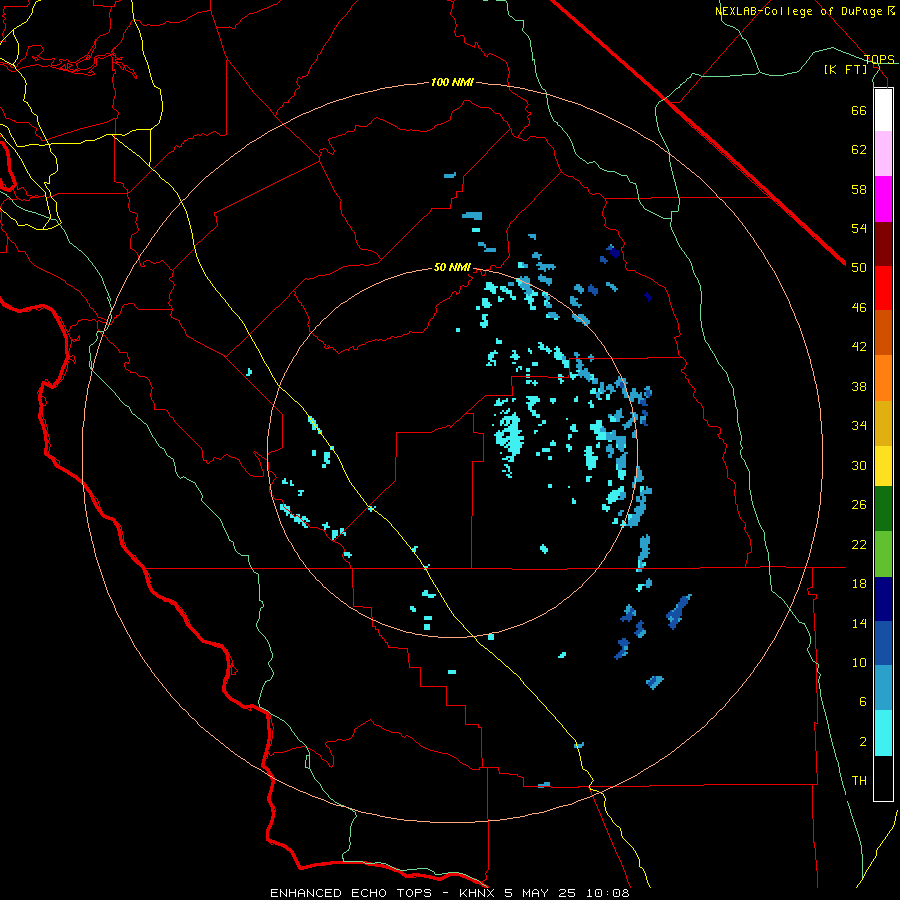This screenshot has width=900, height=900.
Task: Click the legend value "10"
Action: point(859,663)
